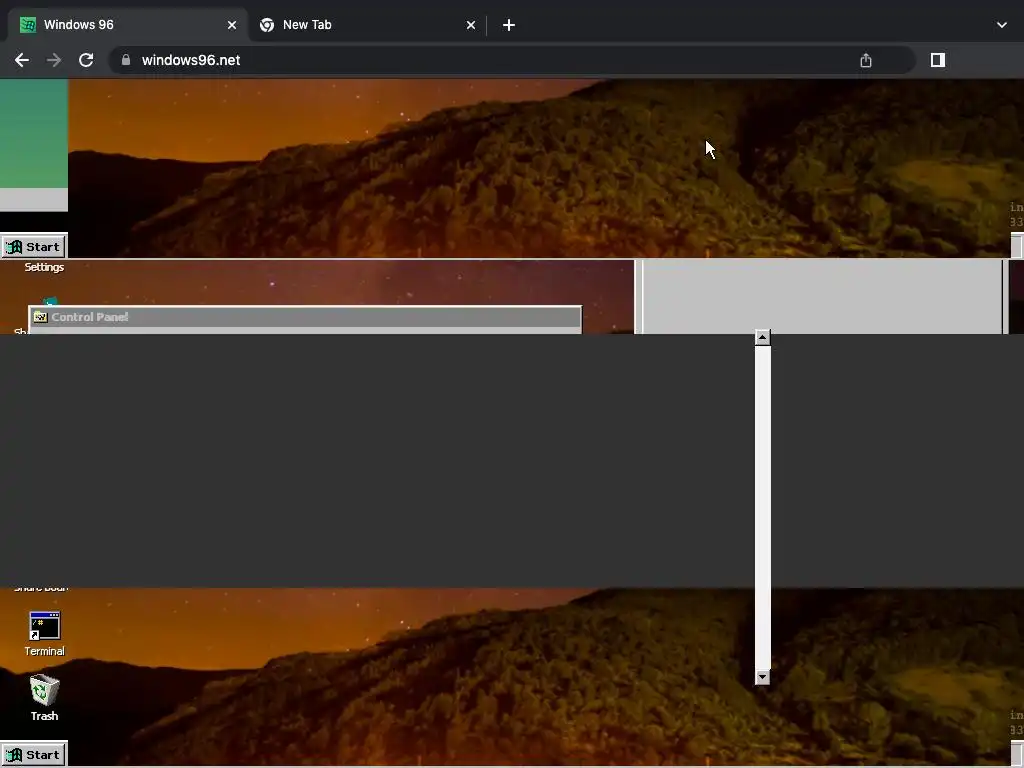Share this page using the share icon
The width and height of the screenshot is (1024, 768).
pos(866,60)
